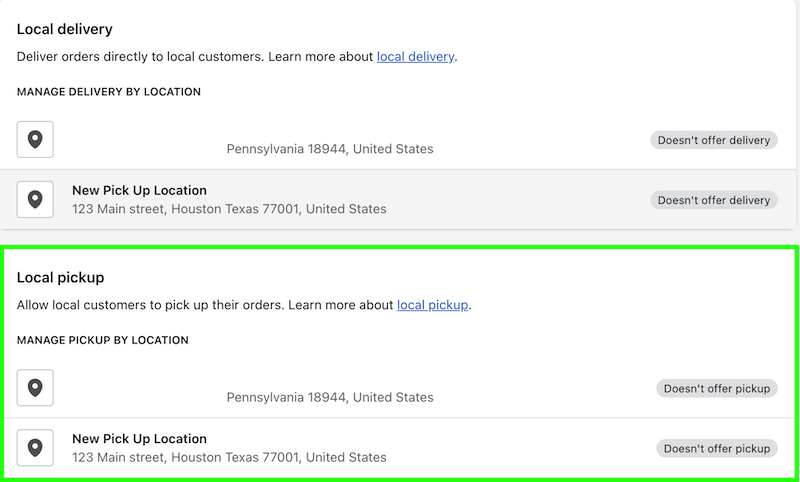Click the "Manage delivery by location" label
Screen dimensions: 800x482
(x=109, y=92)
